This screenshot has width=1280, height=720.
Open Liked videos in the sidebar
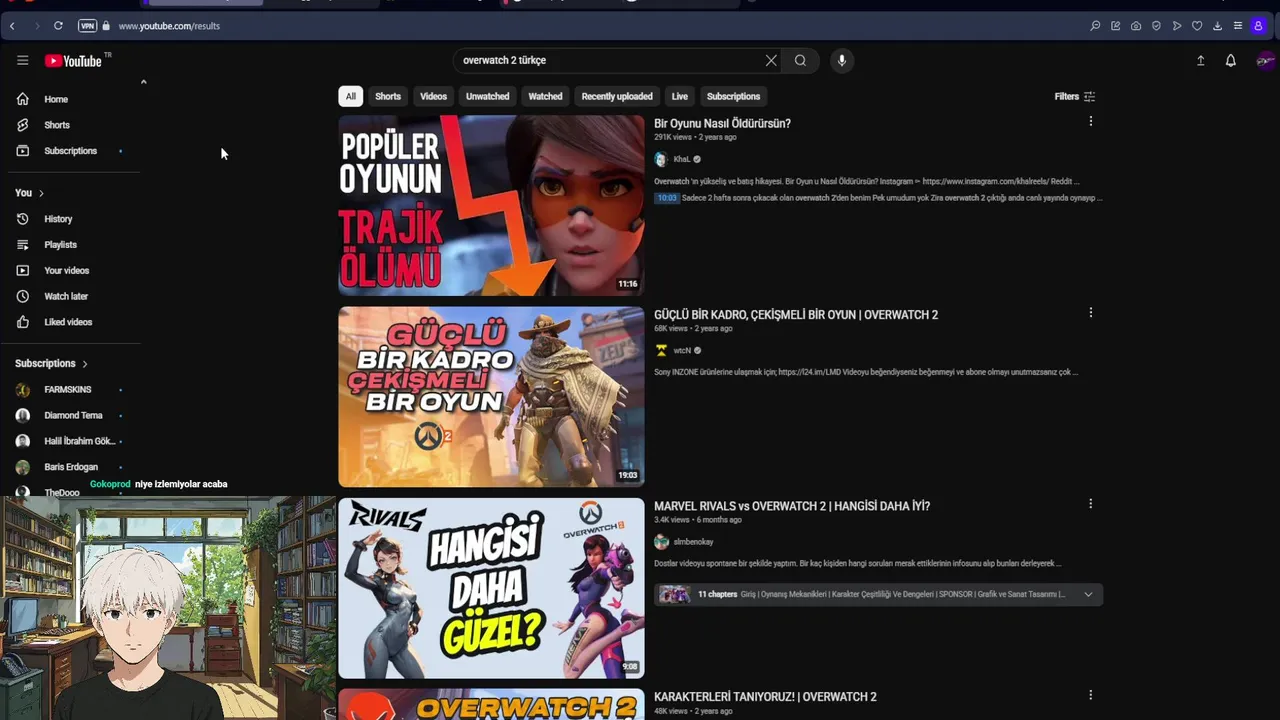coord(70,322)
